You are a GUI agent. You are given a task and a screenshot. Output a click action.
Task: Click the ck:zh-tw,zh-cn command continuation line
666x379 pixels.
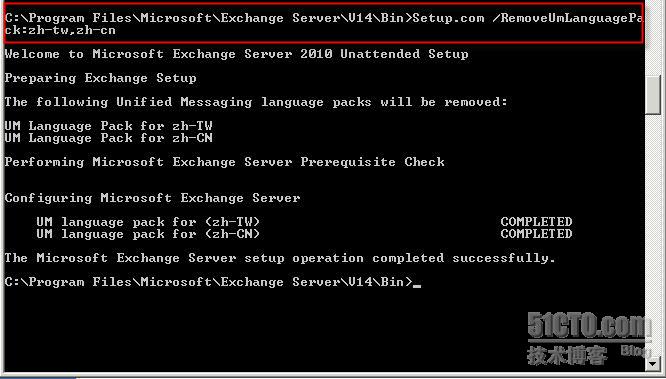(x=60, y=30)
